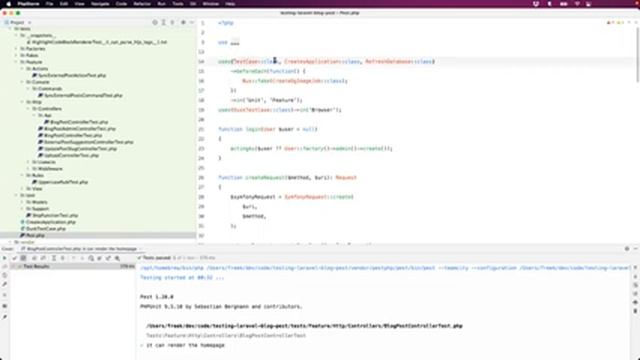Open SyncExternalPostsCommandTest.php file

(80, 96)
